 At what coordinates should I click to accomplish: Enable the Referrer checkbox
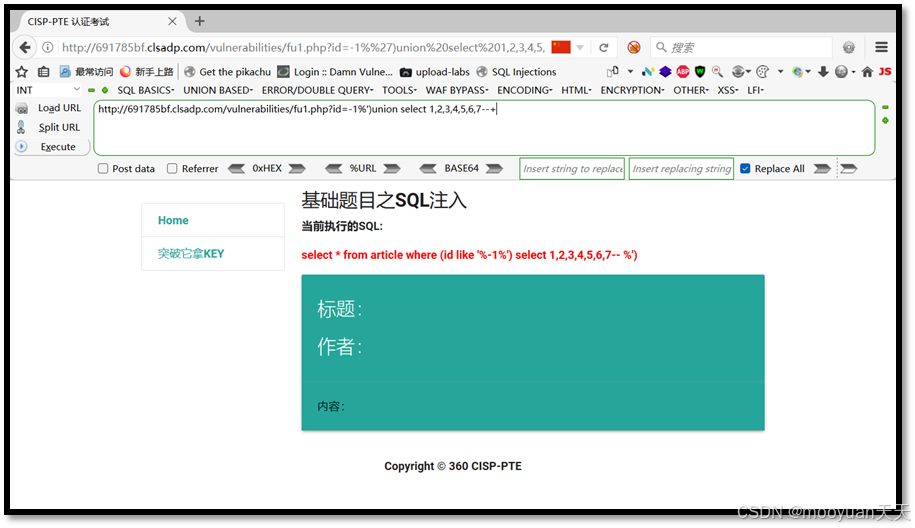pyautogui.click(x=172, y=169)
